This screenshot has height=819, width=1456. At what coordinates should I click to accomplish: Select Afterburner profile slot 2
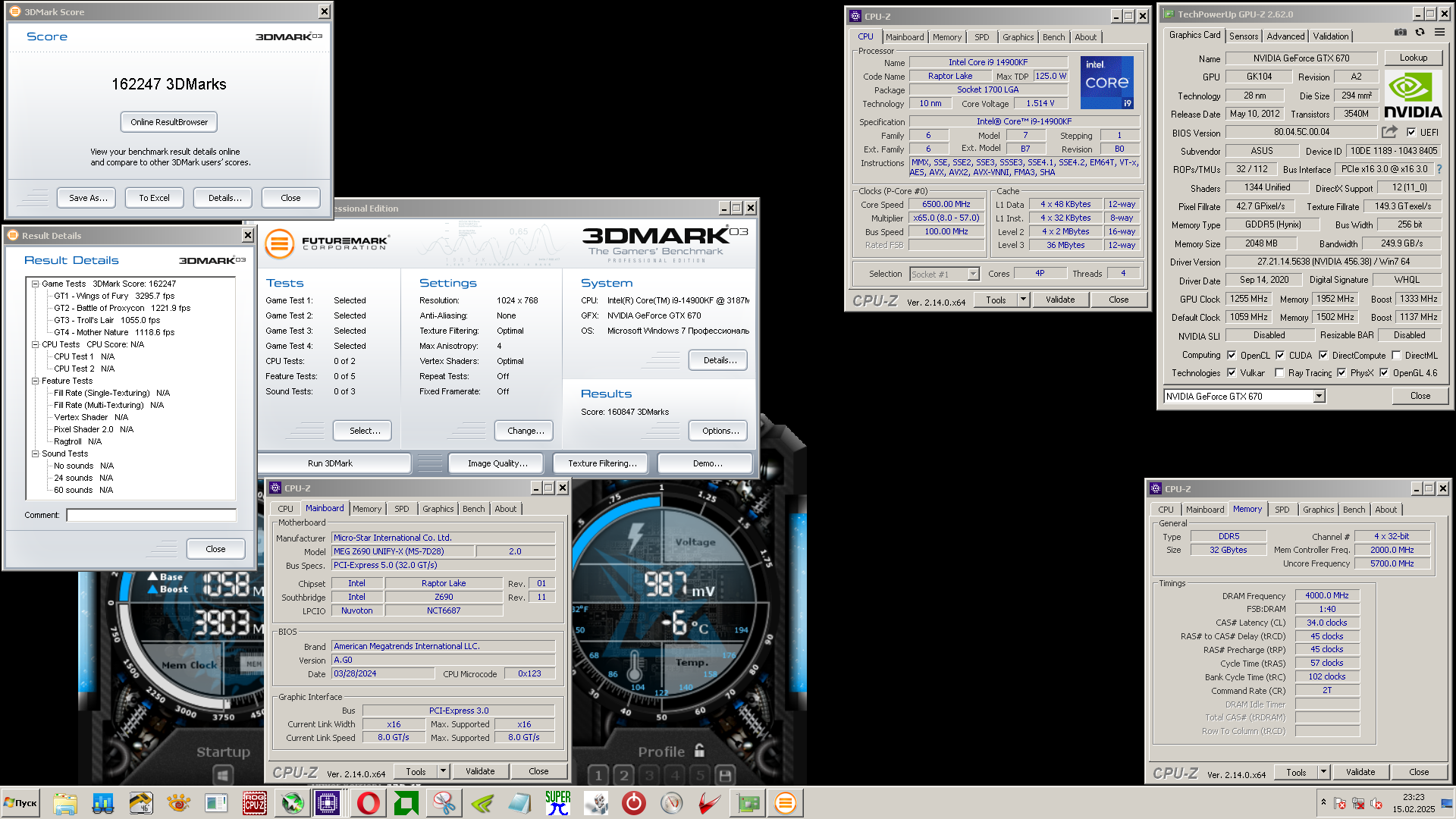tap(624, 775)
